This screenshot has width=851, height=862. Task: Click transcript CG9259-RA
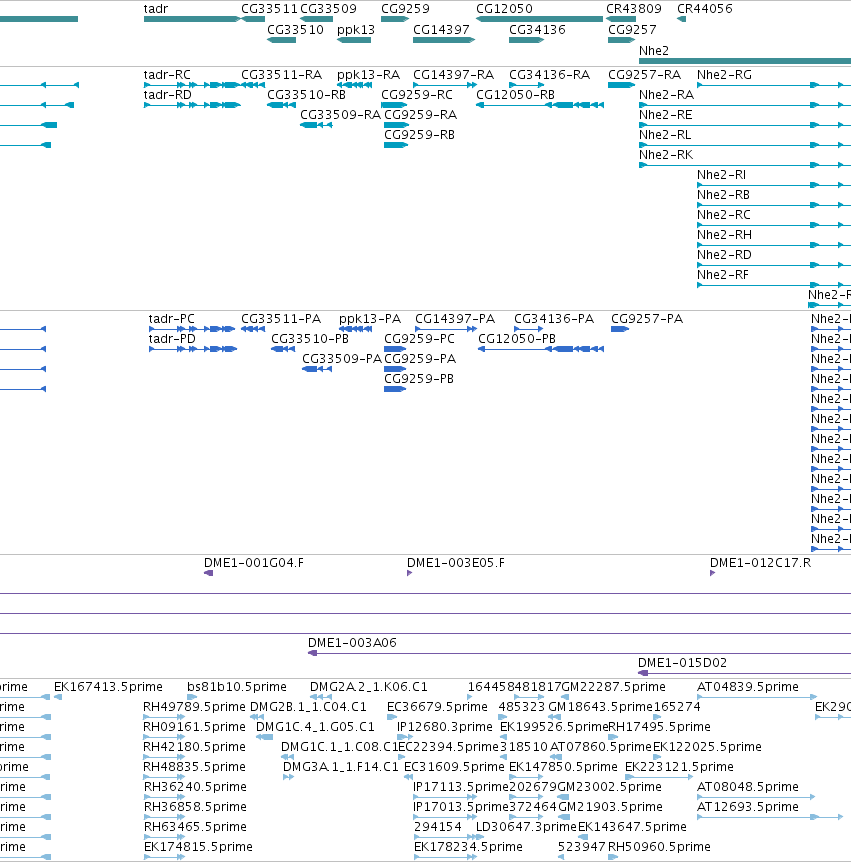(421, 114)
